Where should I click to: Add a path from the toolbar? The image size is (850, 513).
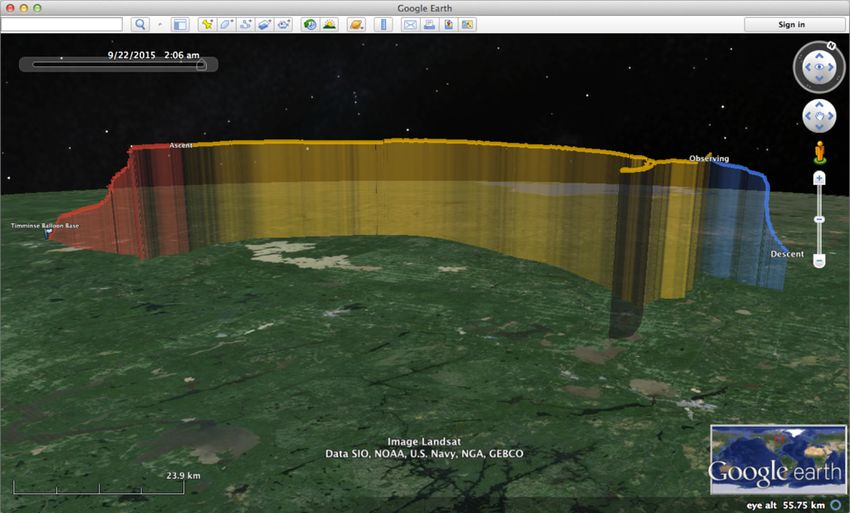pyautogui.click(x=245, y=24)
